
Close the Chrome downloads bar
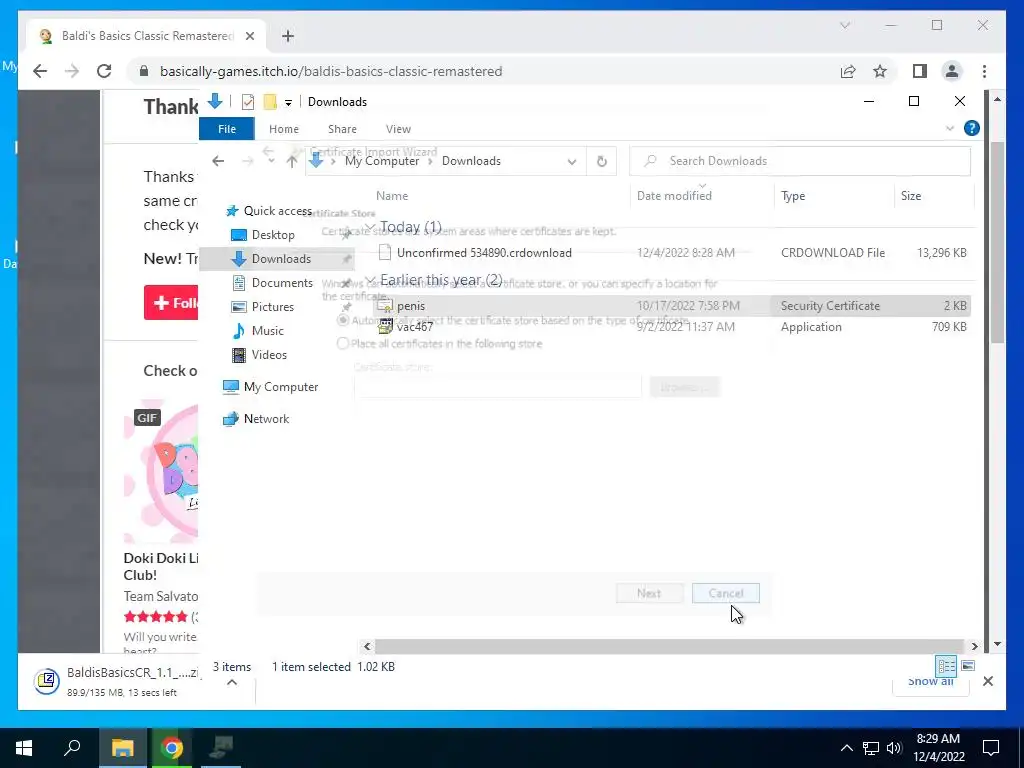[987, 681]
